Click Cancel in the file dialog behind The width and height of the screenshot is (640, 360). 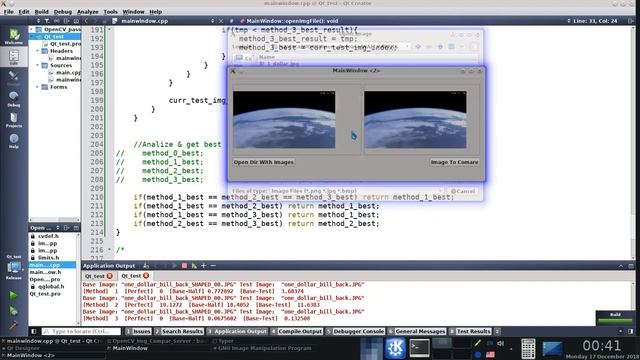coord(463,191)
